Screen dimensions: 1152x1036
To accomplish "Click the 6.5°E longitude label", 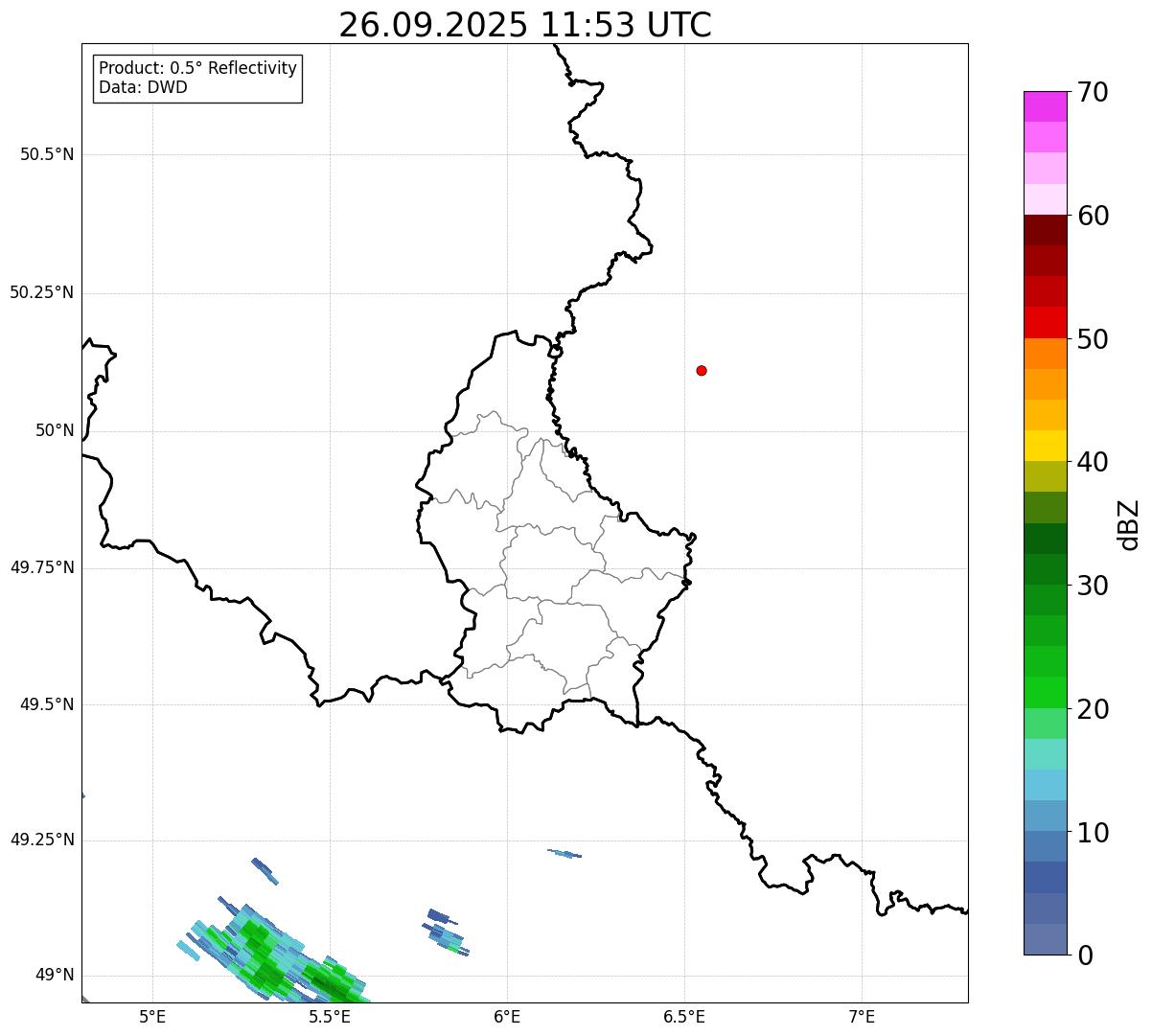I will coord(684,1016).
